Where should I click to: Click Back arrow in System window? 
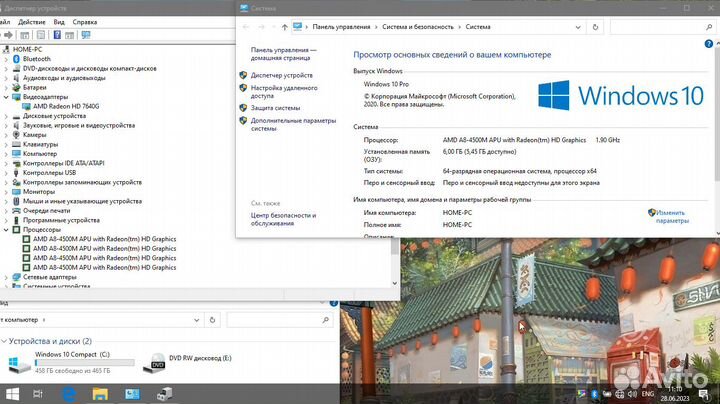coord(246,27)
